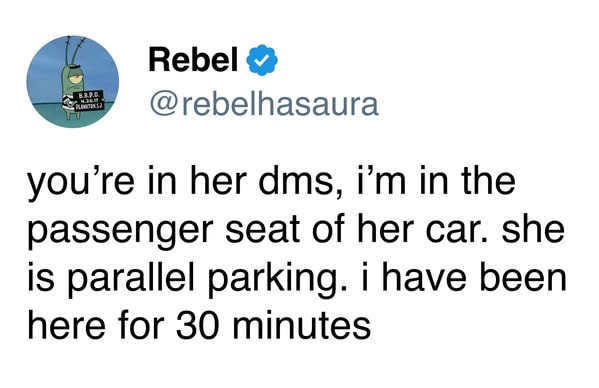Click "you're" at the tweet start

81,184
